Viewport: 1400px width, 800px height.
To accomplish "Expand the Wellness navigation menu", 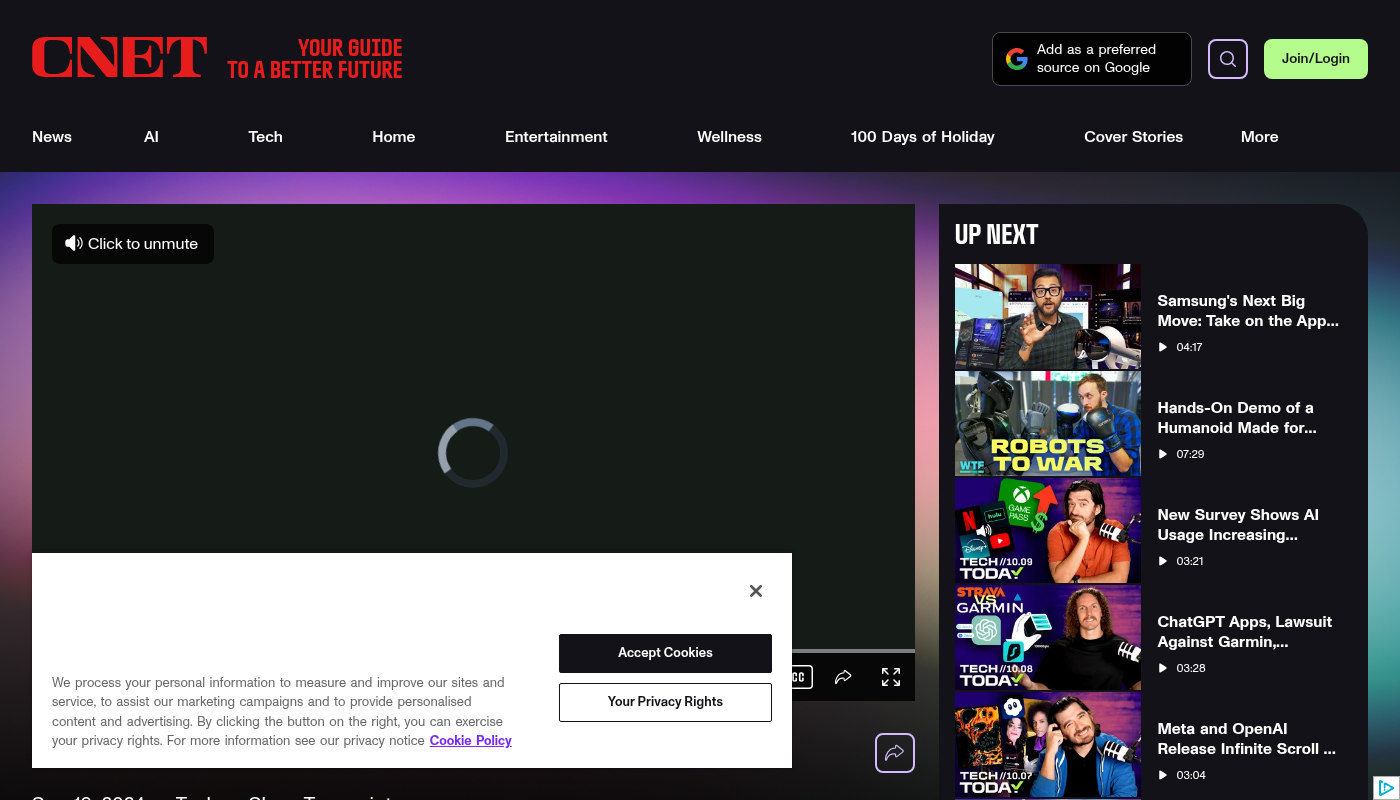I will pyautogui.click(x=729, y=137).
